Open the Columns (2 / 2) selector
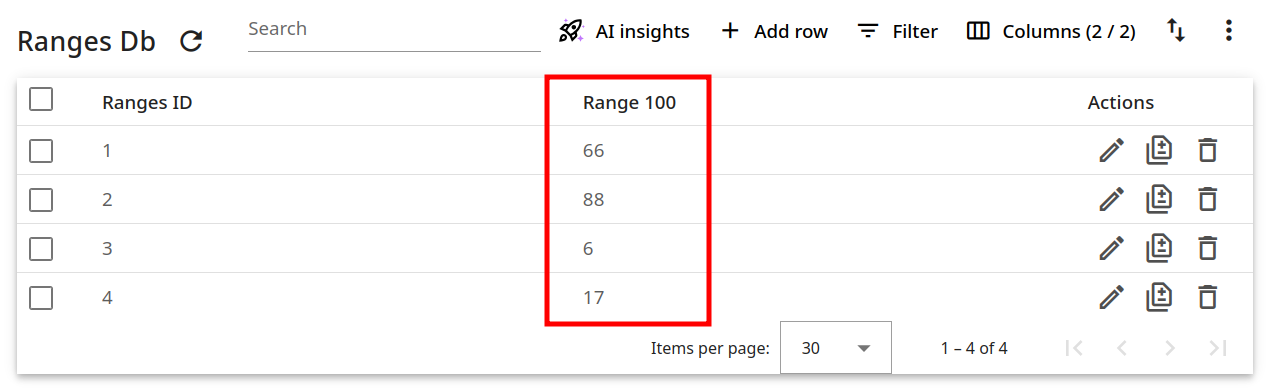 tap(1051, 31)
